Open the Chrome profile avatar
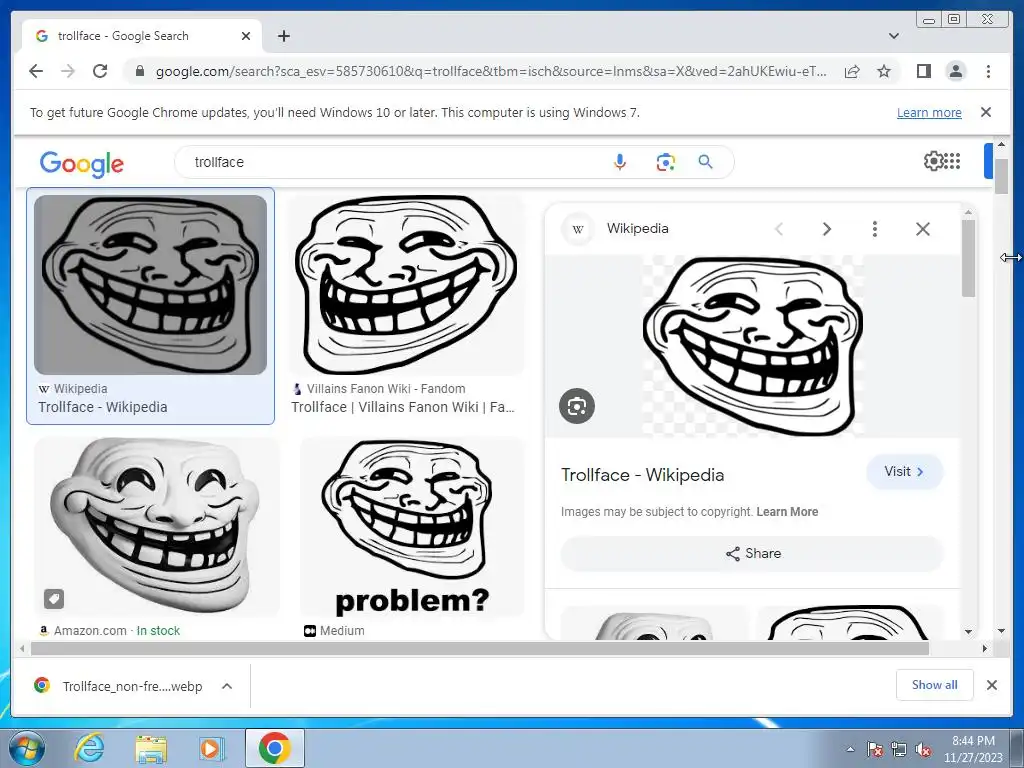Screen dimensions: 1024x768 955,71
